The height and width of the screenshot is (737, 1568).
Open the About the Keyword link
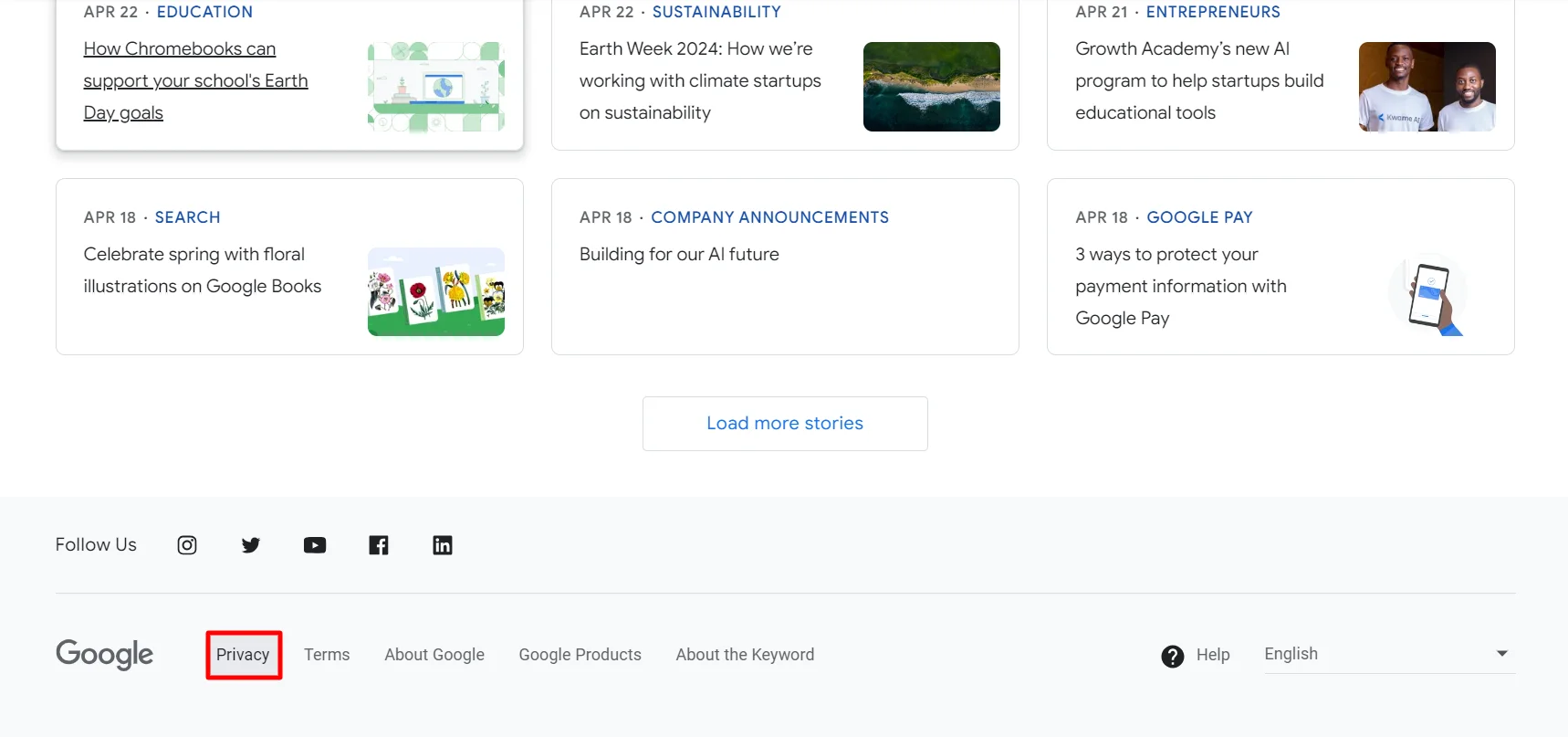(745, 655)
